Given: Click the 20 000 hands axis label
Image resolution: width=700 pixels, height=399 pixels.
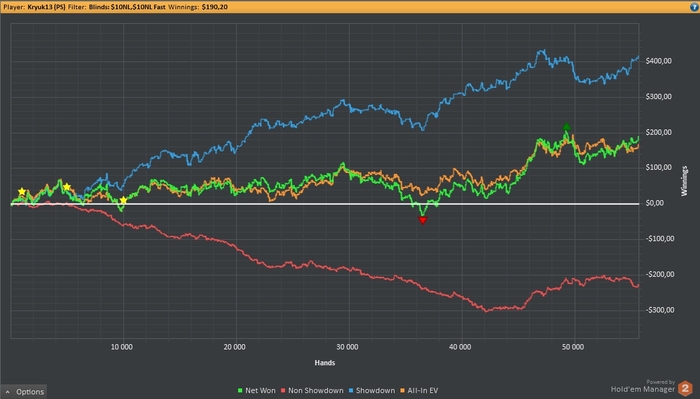Looking at the screenshot, I should click(x=234, y=347).
